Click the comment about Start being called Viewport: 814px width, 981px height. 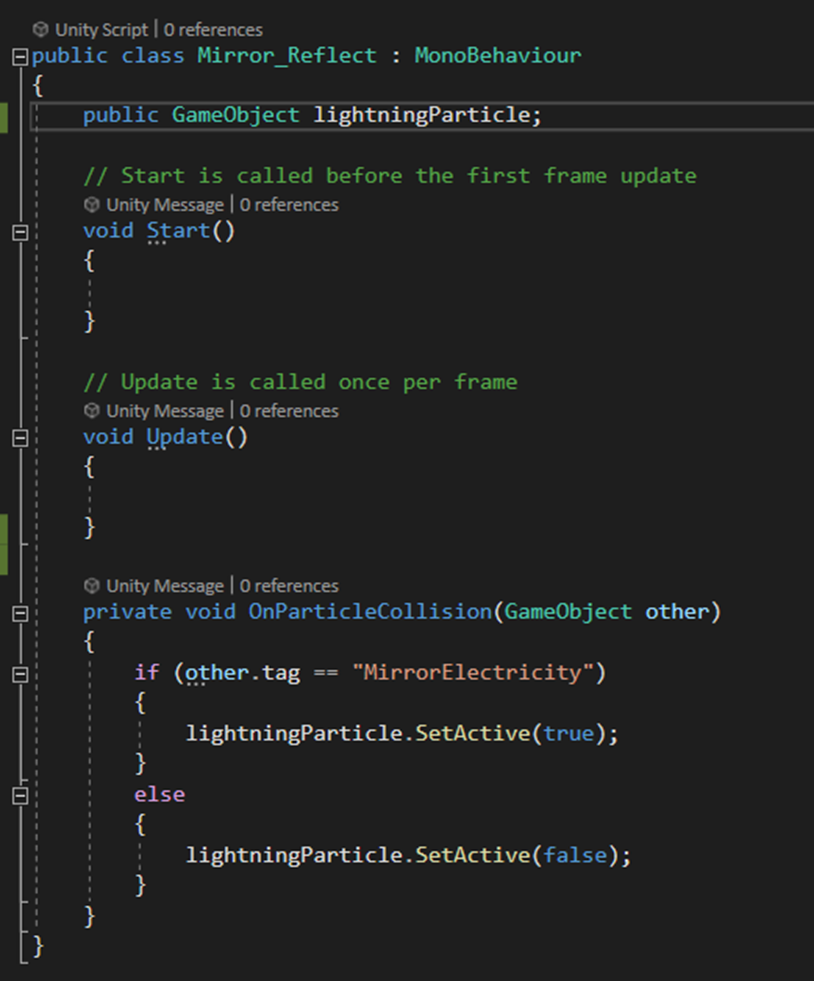[390, 176]
